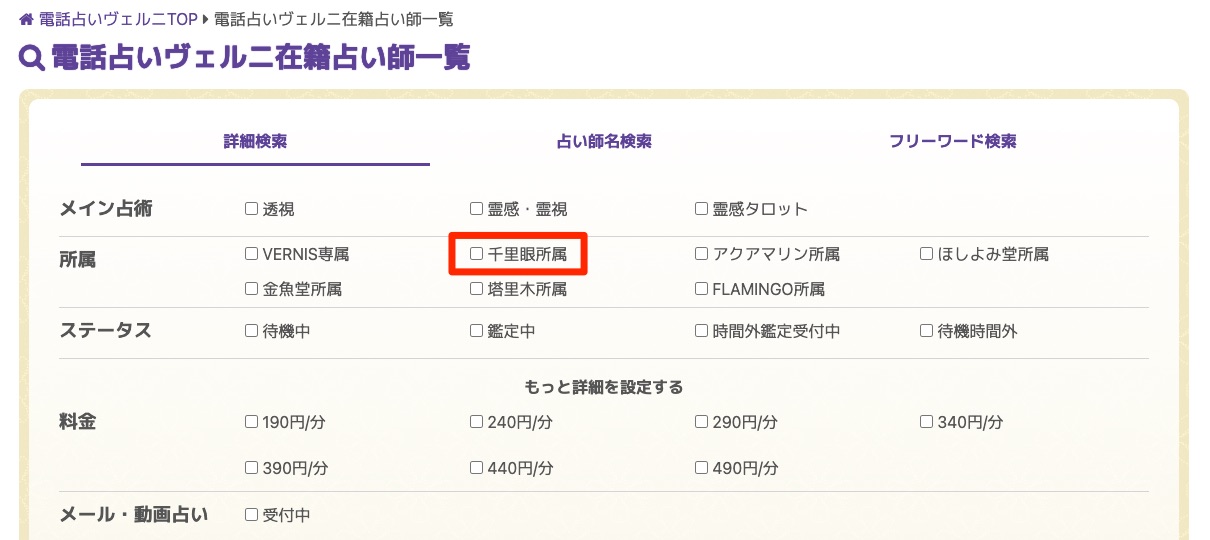Click the home icon in breadcrumb
Image resolution: width=1210 pixels, height=540 pixels.
pos(27,20)
